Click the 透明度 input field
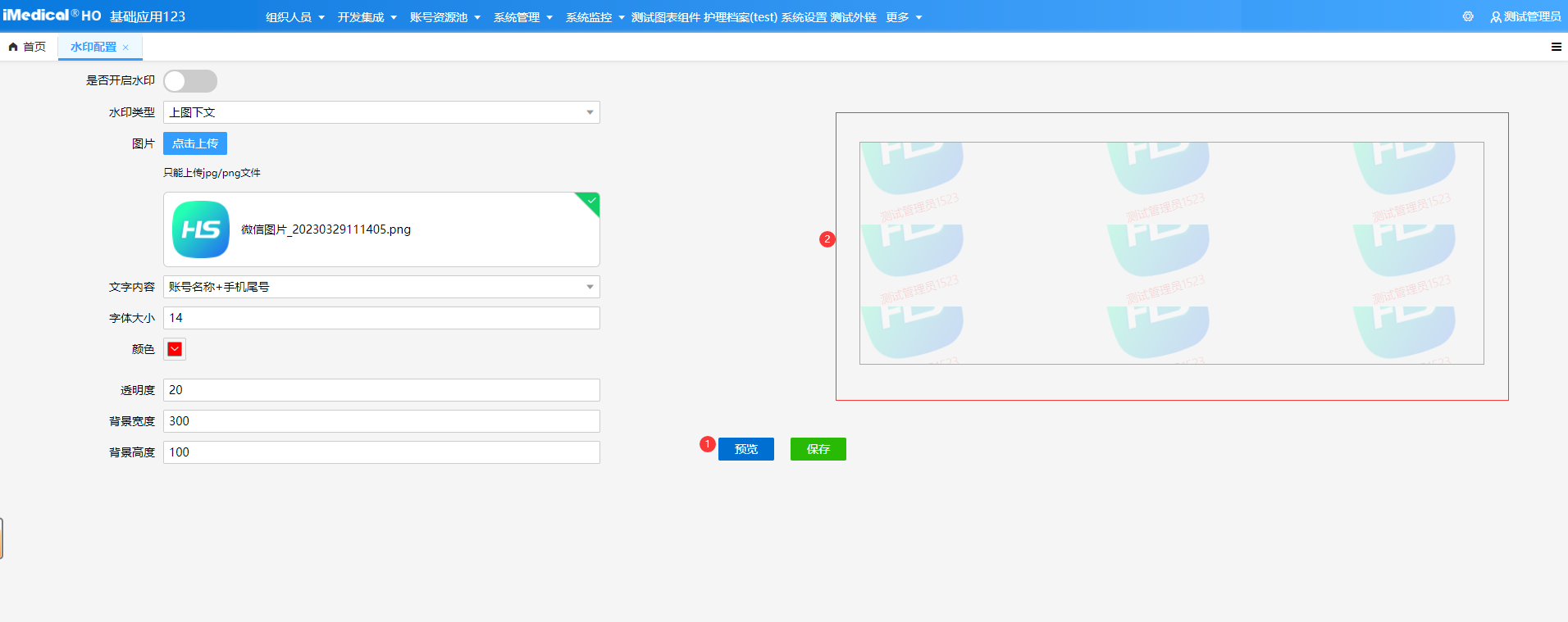The image size is (1568, 622). pos(381,390)
